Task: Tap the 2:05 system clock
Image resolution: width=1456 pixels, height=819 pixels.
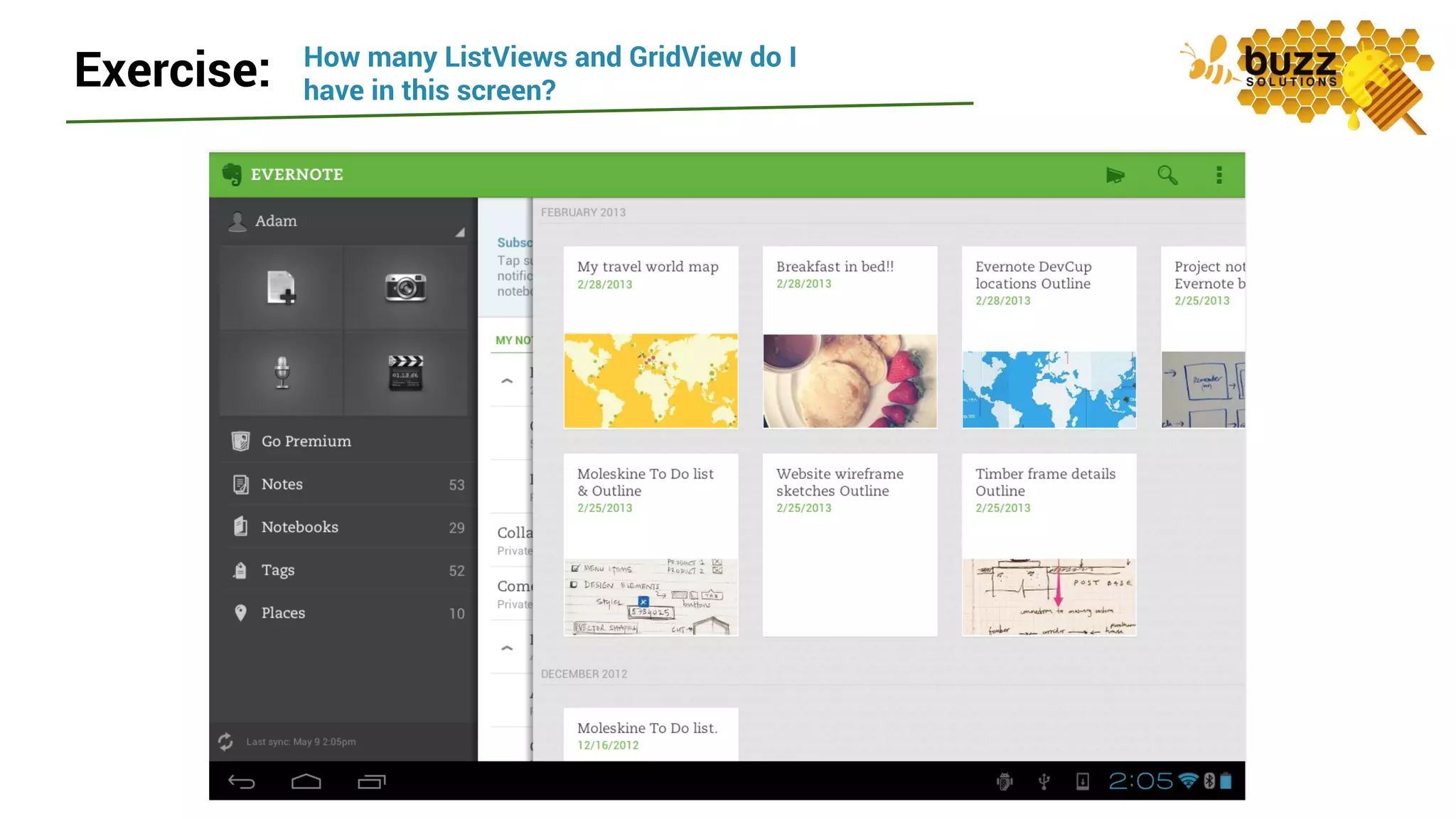Action: [x=1141, y=781]
